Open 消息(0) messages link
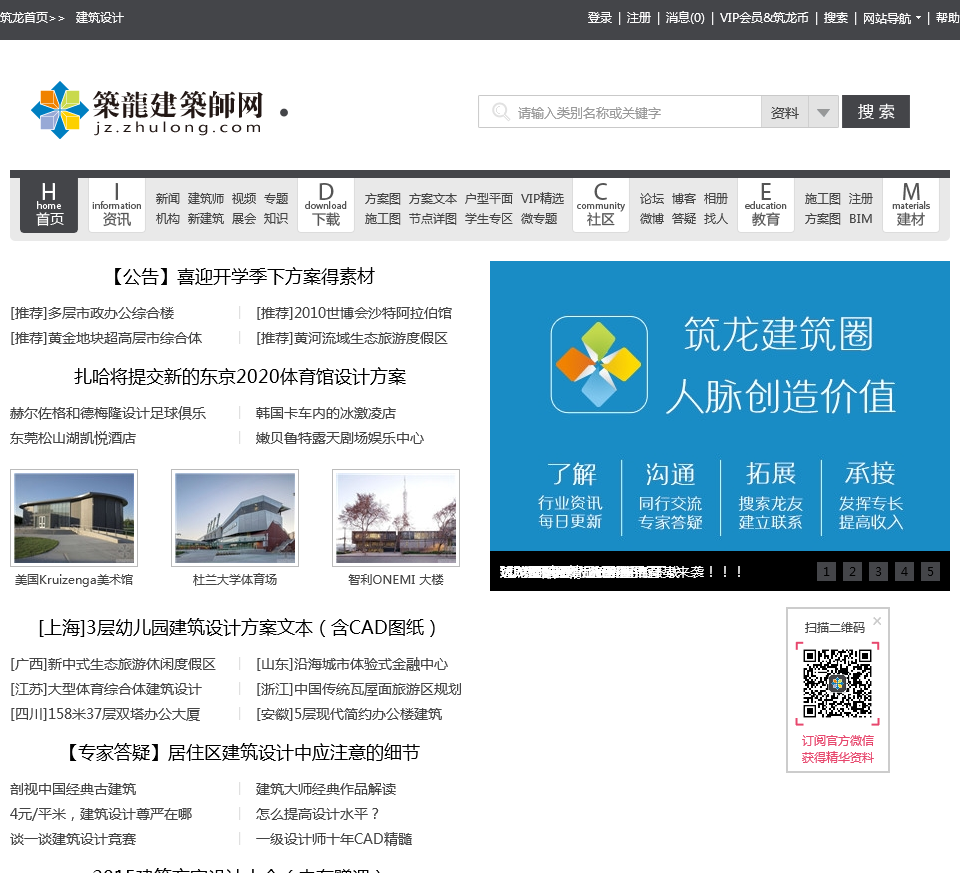Screen dimensions: 960x873 point(685,18)
